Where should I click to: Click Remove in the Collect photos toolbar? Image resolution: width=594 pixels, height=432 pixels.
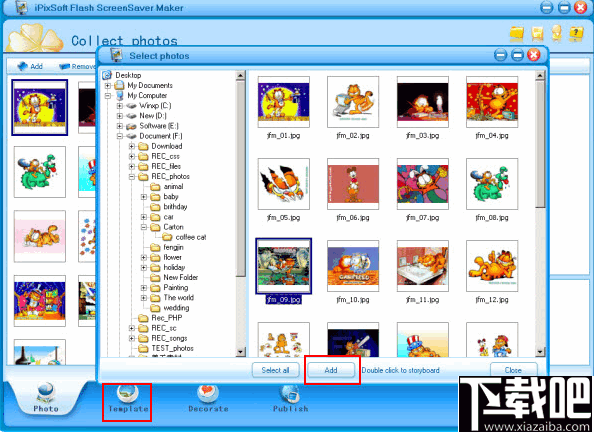[78, 67]
